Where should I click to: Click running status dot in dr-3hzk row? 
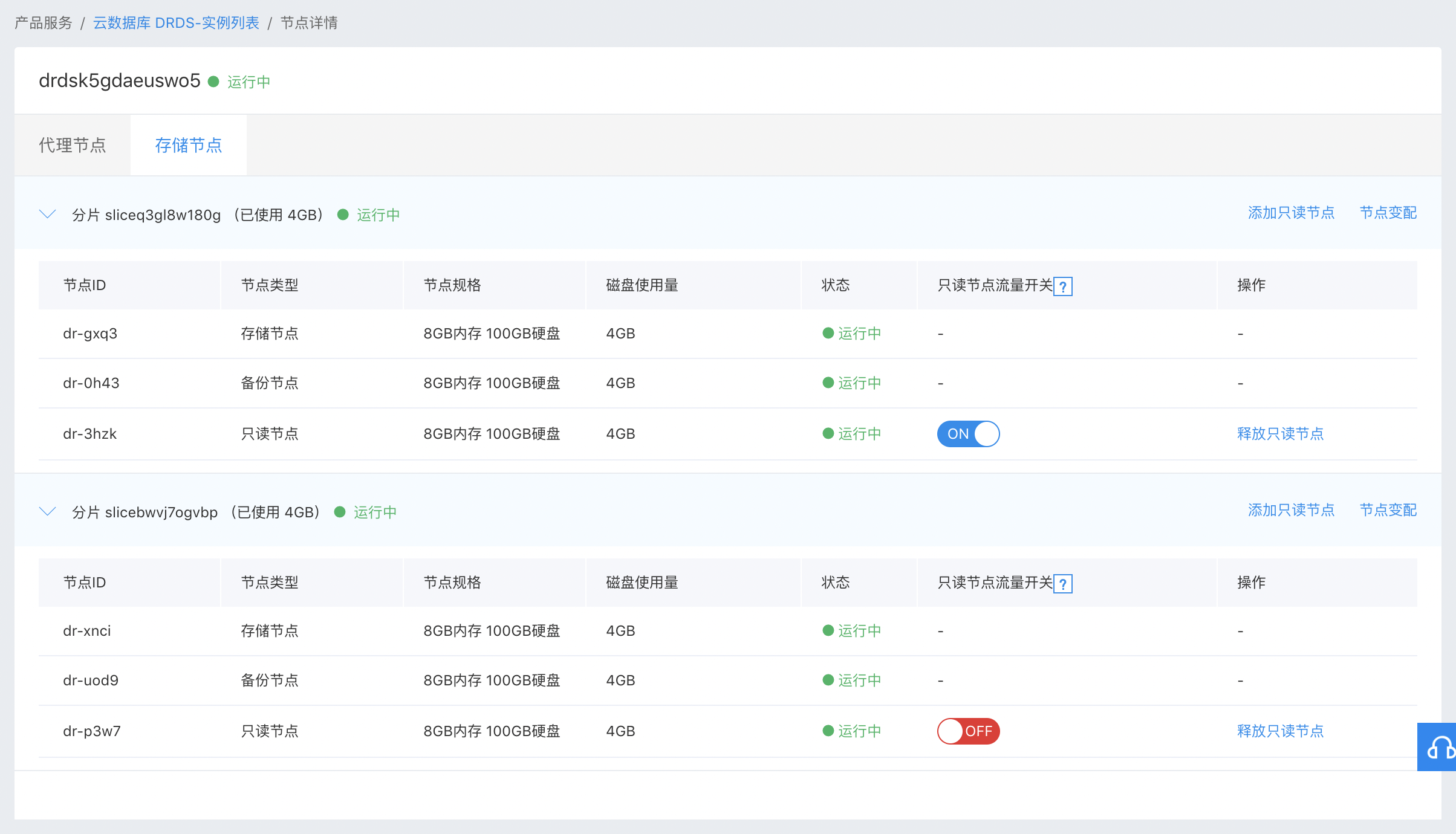828,433
